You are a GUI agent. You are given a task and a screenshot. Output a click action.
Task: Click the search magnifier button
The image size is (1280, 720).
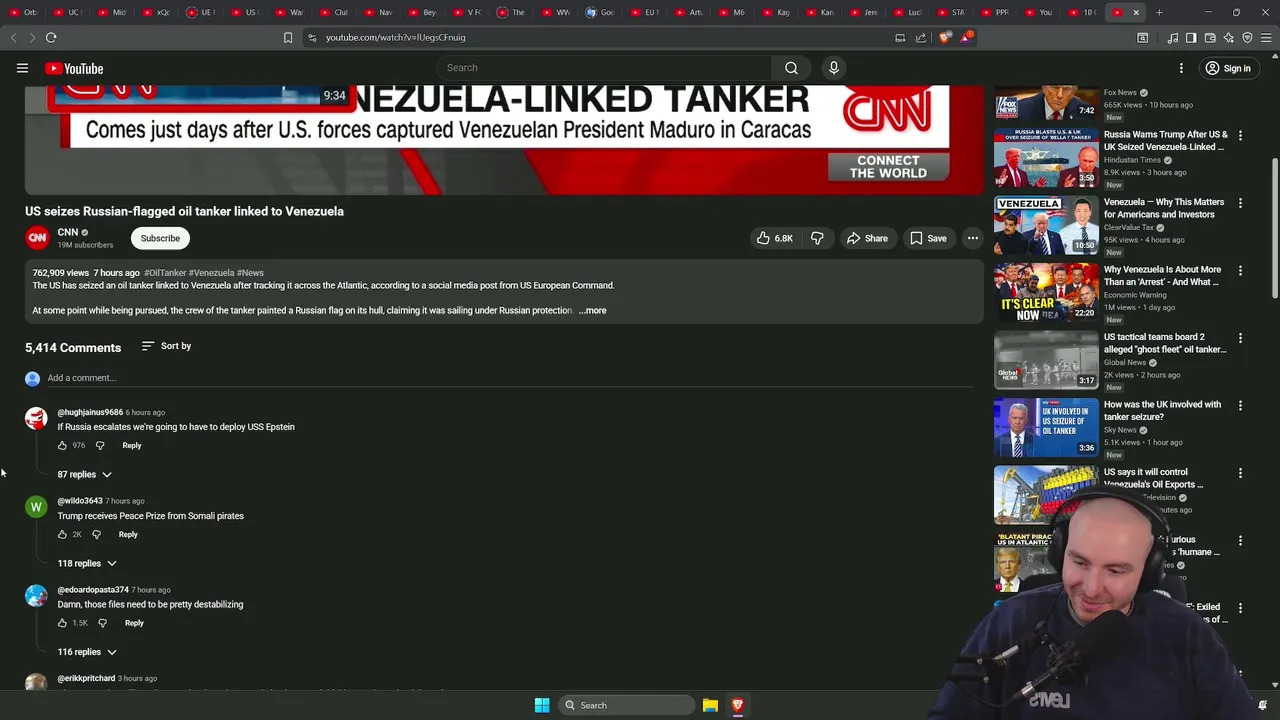pos(791,68)
